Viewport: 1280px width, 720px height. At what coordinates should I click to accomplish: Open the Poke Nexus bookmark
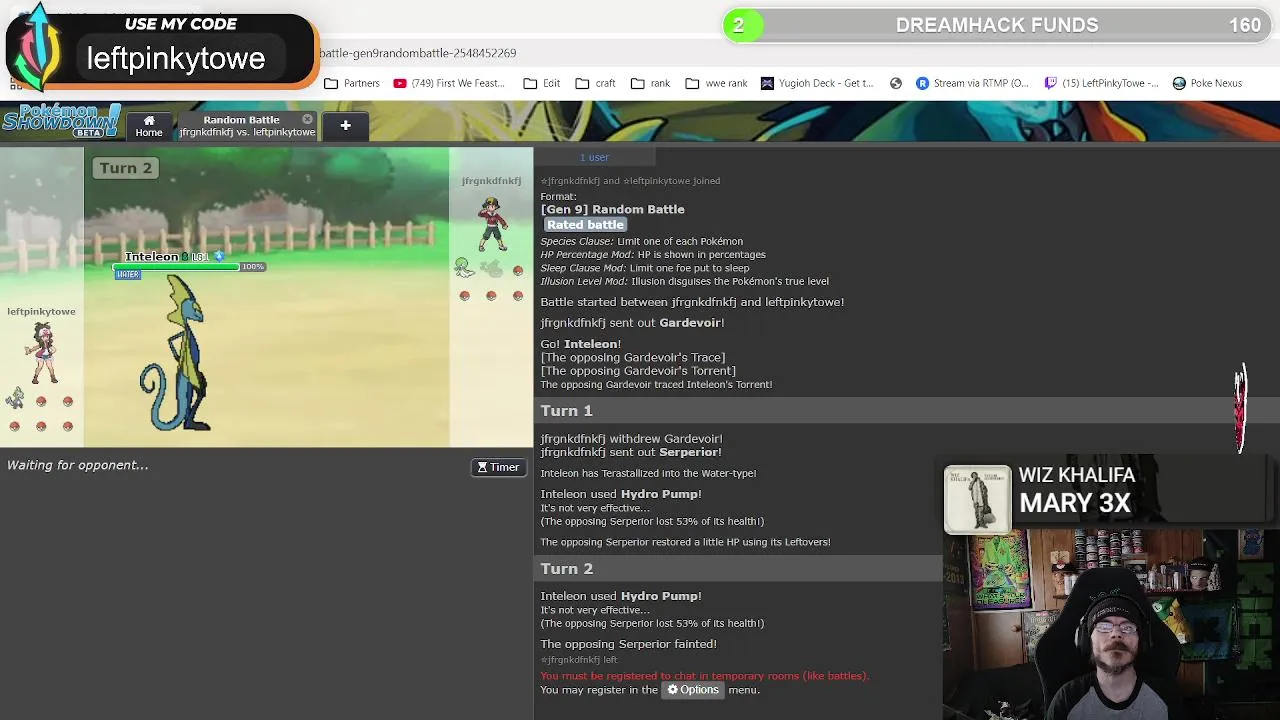click(1207, 83)
